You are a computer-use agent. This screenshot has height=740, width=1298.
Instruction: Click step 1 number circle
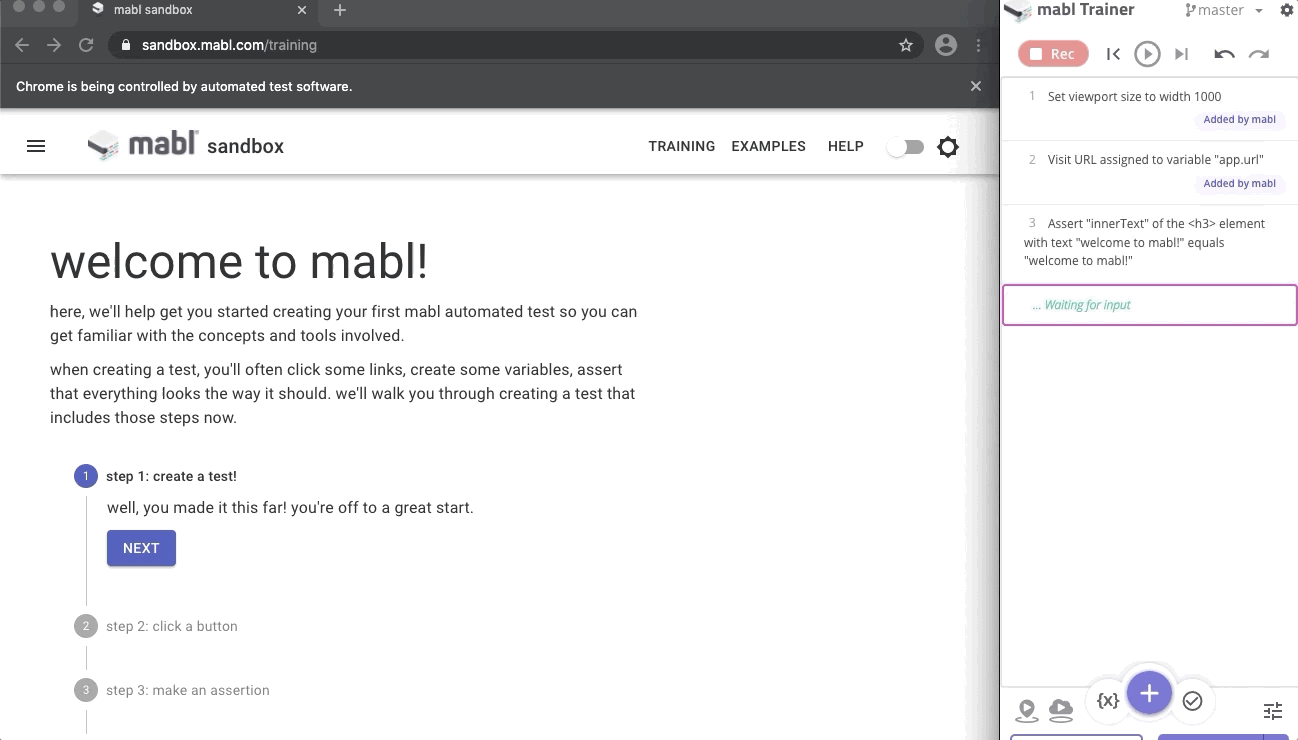pos(86,476)
